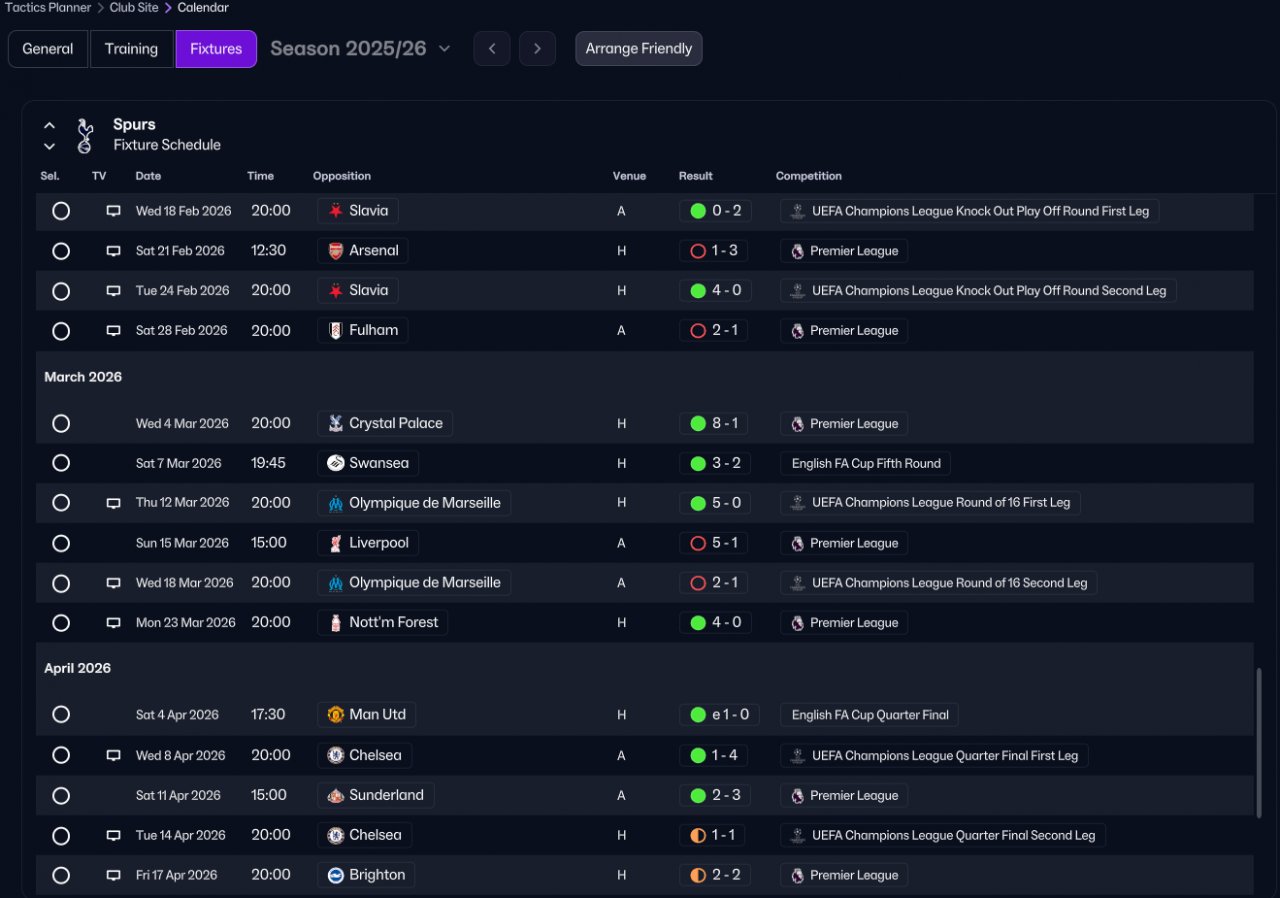Select the Liverpool fixture radio button
Image resolution: width=1280 pixels, height=898 pixels.
point(61,543)
